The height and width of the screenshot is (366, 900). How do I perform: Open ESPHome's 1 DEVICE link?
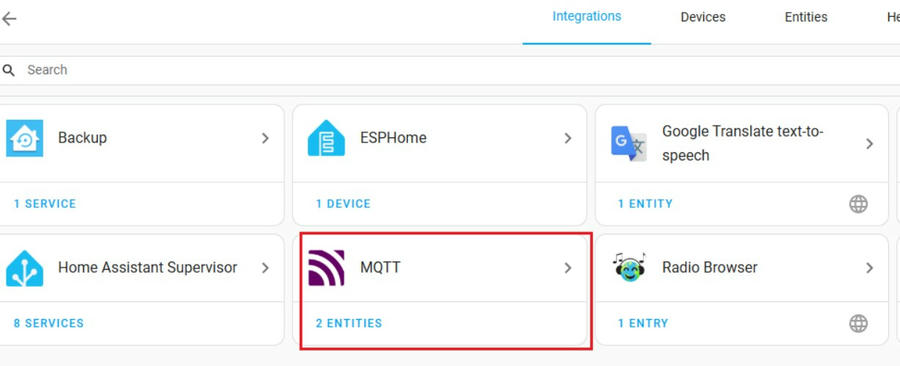pyautogui.click(x=343, y=204)
